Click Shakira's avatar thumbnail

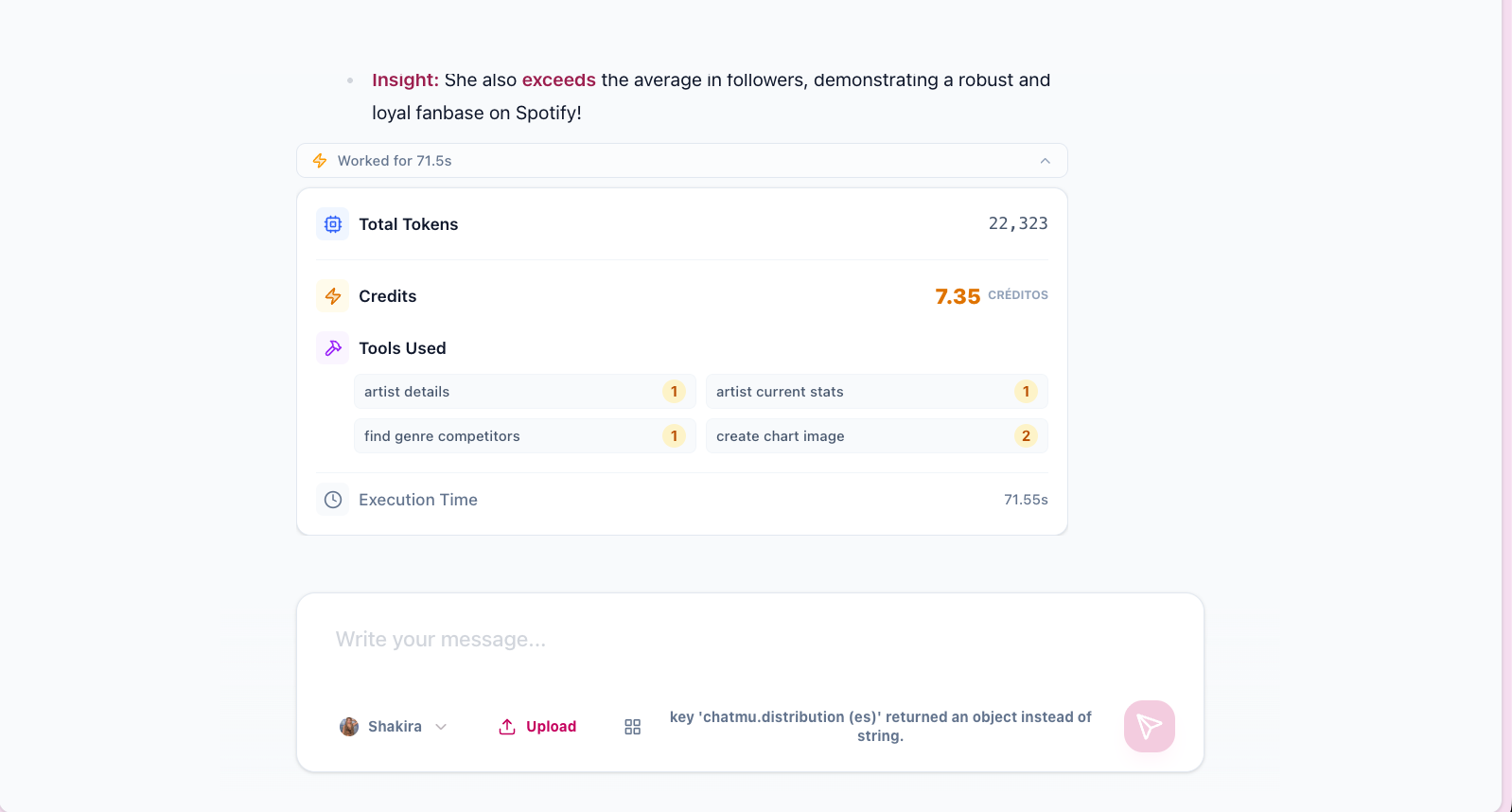pyautogui.click(x=348, y=726)
